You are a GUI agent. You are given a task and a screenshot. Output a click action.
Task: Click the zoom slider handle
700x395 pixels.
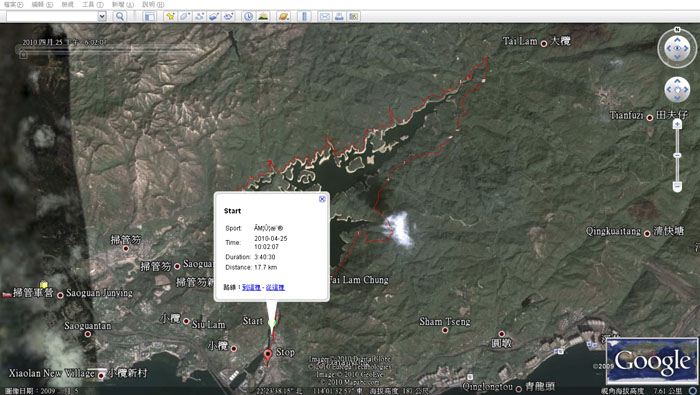tap(677, 155)
